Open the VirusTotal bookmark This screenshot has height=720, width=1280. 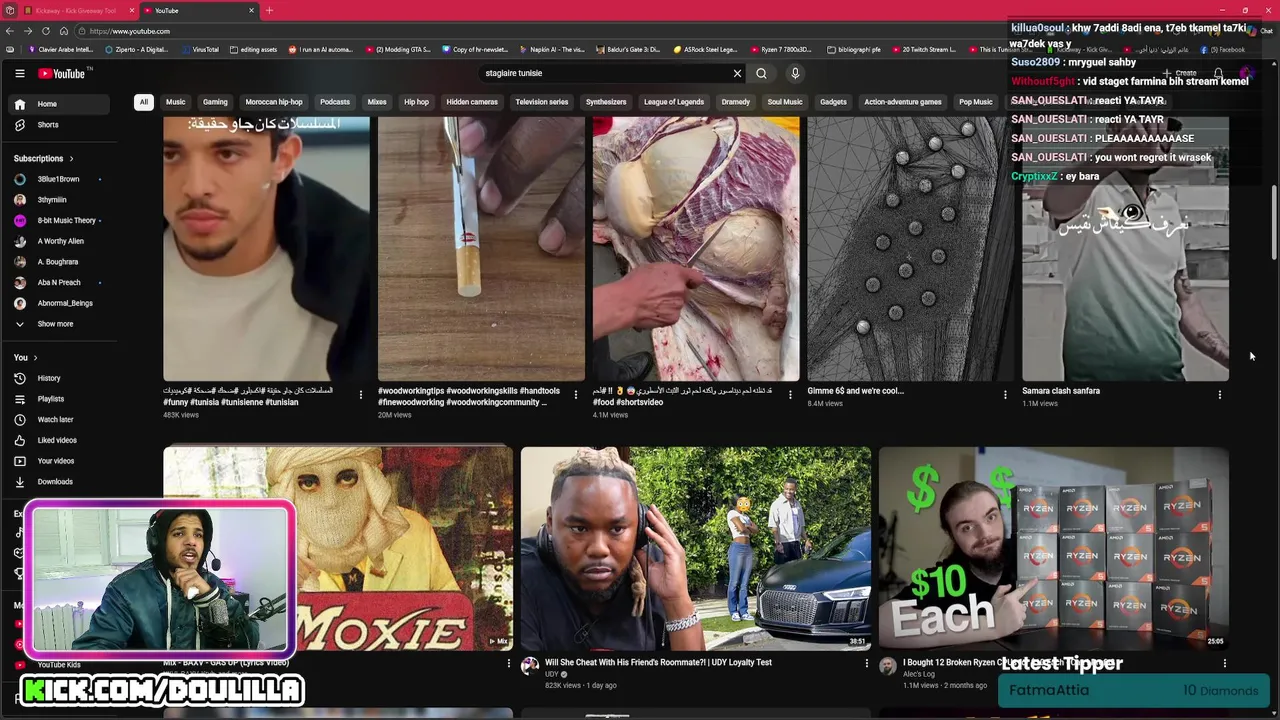tap(200, 49)
